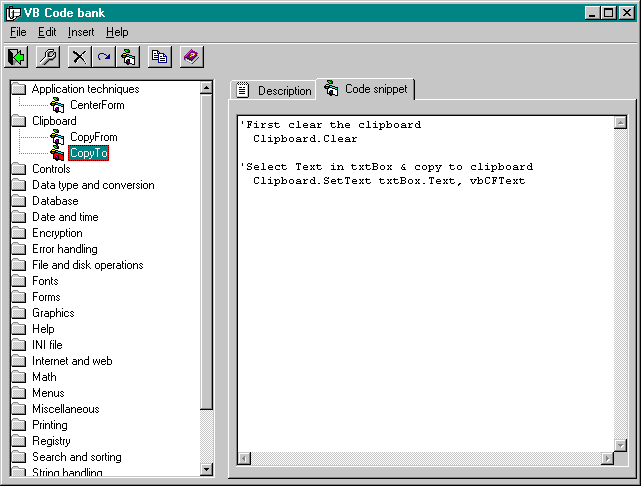Click the exit door toolbar icon
The width and height of the screenshot is (641, 486).
(x=16, y=57)
